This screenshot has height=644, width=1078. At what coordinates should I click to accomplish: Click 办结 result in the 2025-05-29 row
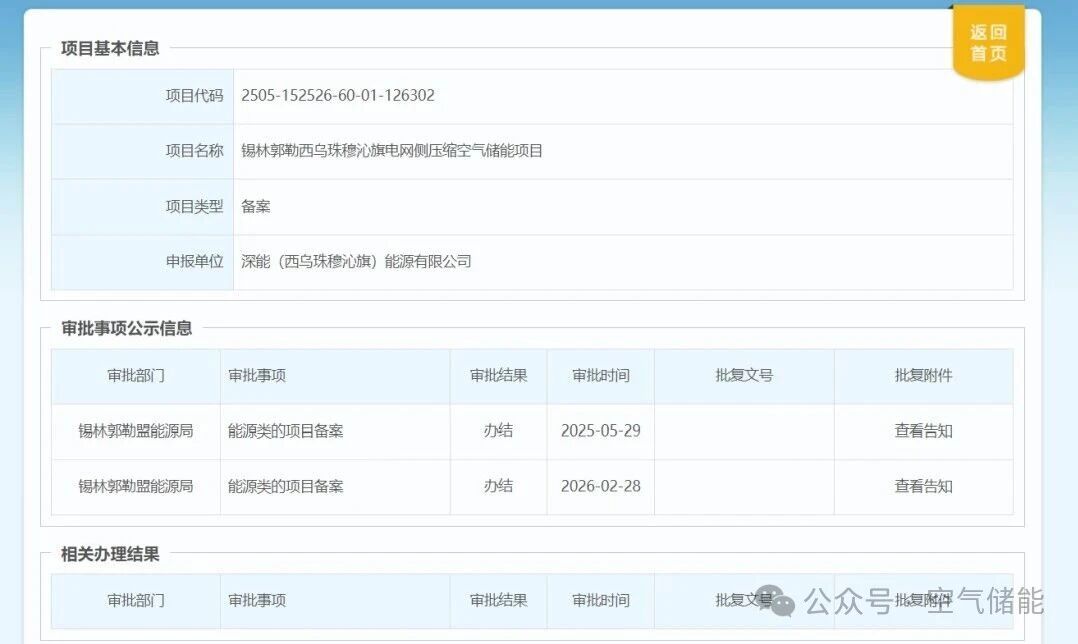(x=498, y=431)
